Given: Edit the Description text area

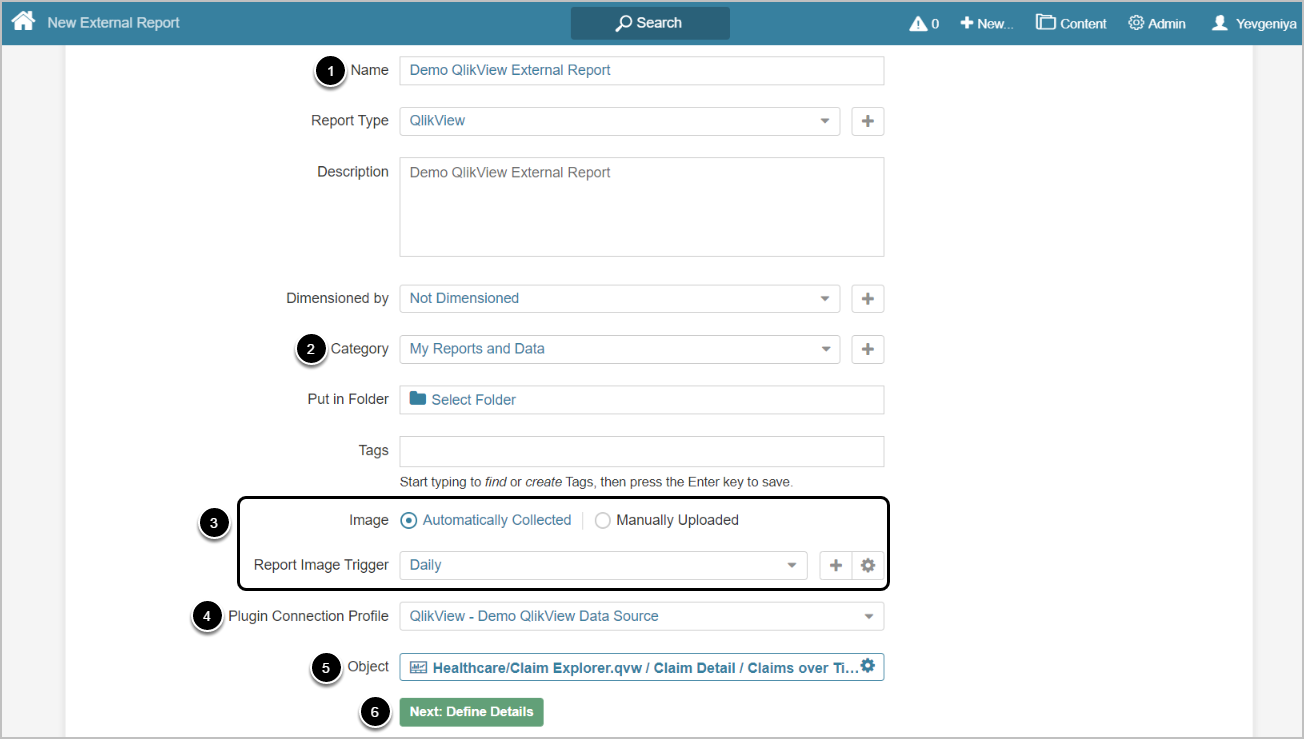Looking at the screenshot, I should tap(641, 207).
